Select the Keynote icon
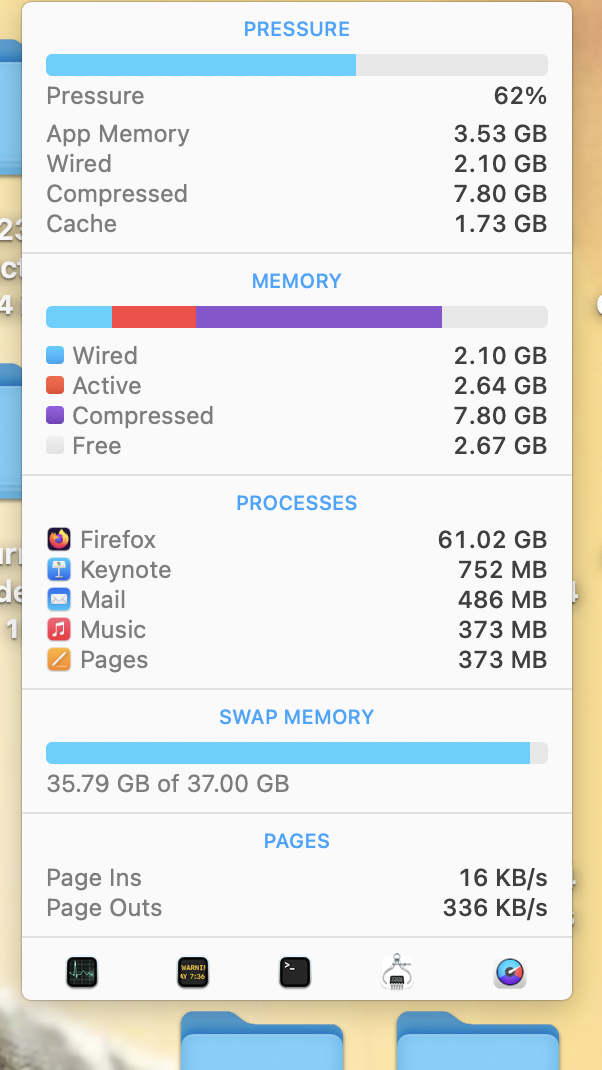The height and width of the screenshot is (1070, 602). point(58,569)
